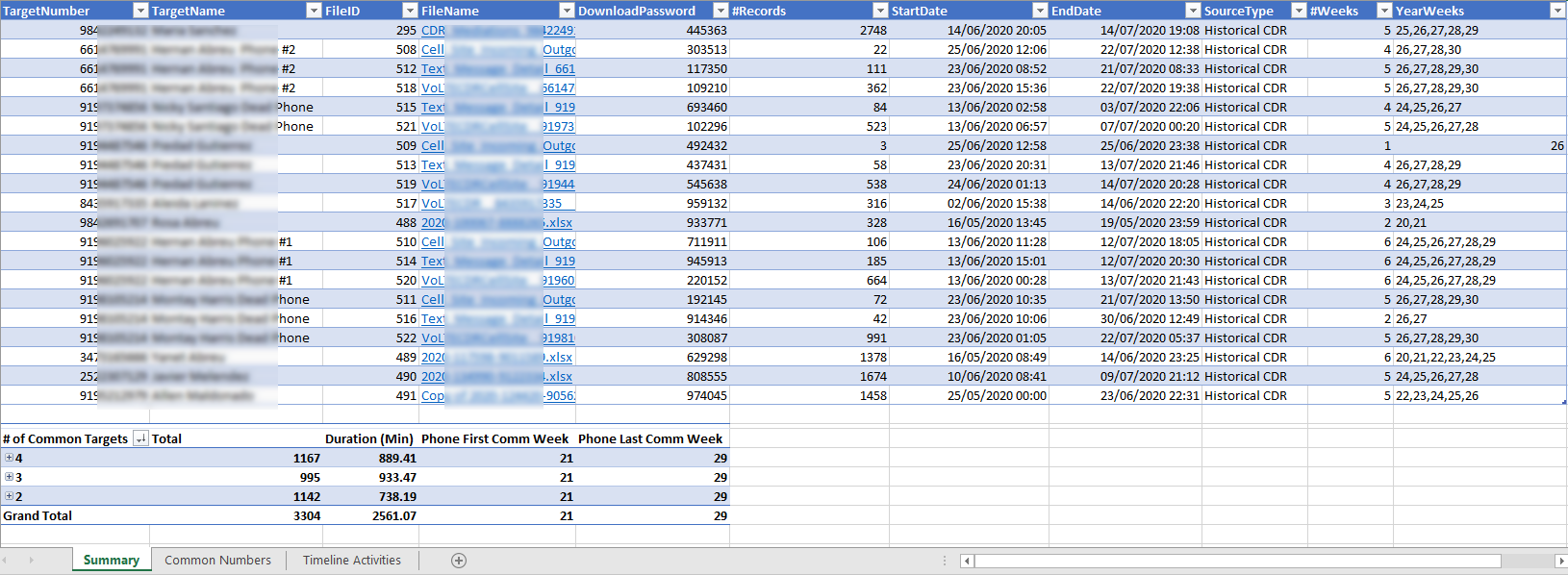The height and width of the screenshot is (575, 1568).
Task: Click the next sheet navigation arrow
Action: point(31,560)
